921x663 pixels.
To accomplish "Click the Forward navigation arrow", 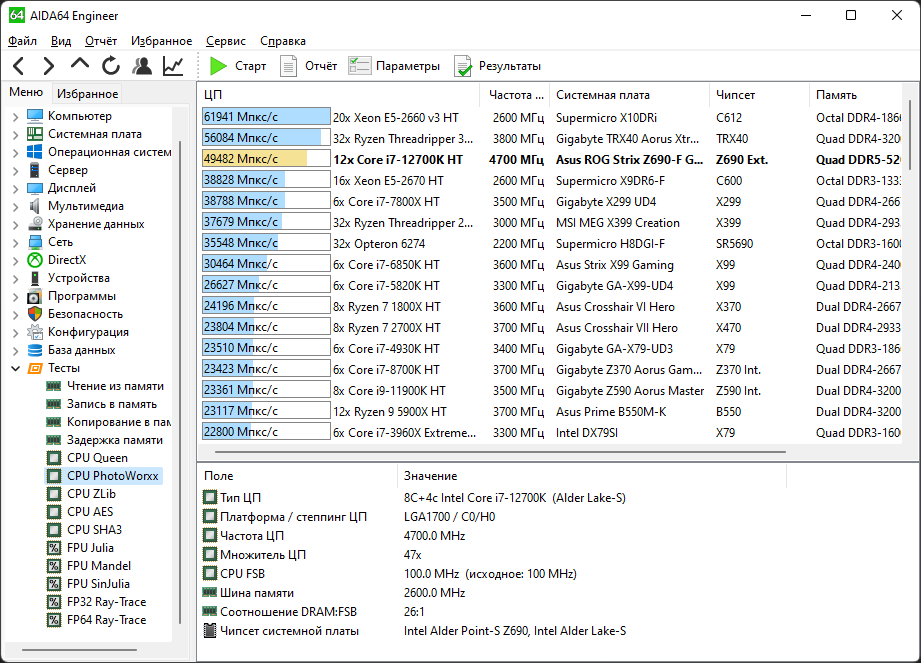I will (49, 66).
